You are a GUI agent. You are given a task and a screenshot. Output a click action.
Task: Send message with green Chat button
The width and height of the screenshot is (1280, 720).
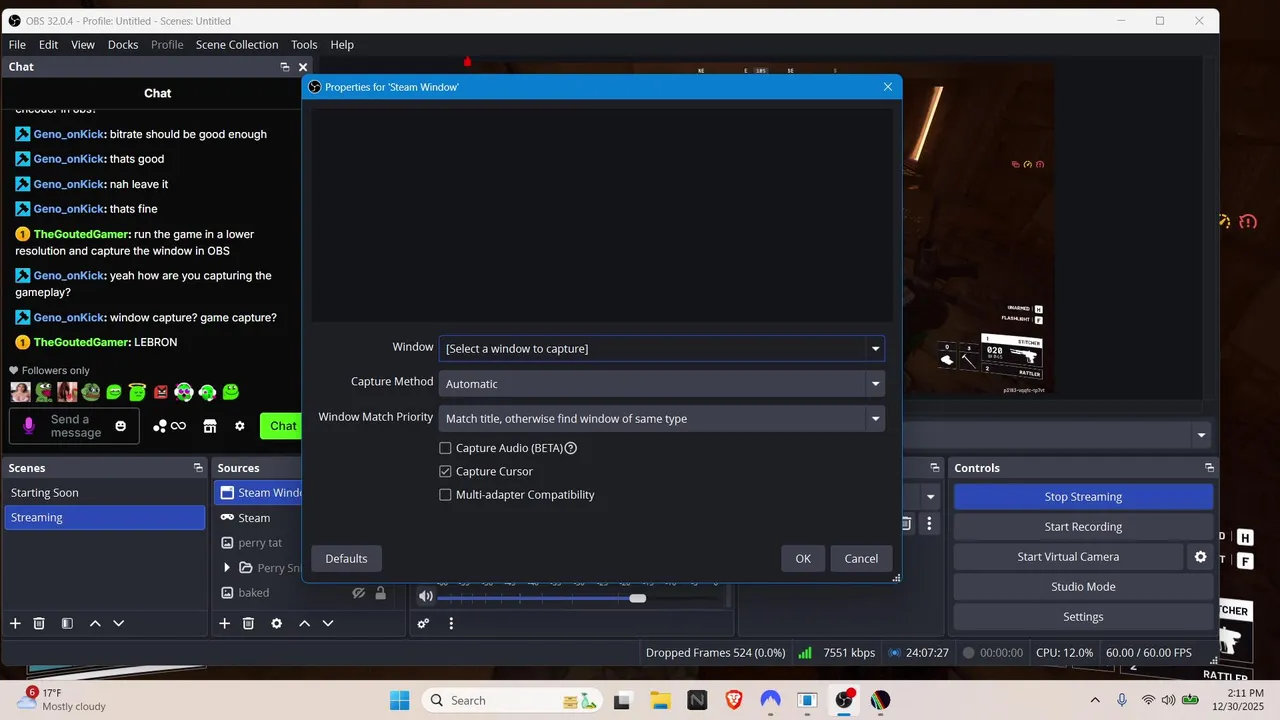(x=281, y=426)
